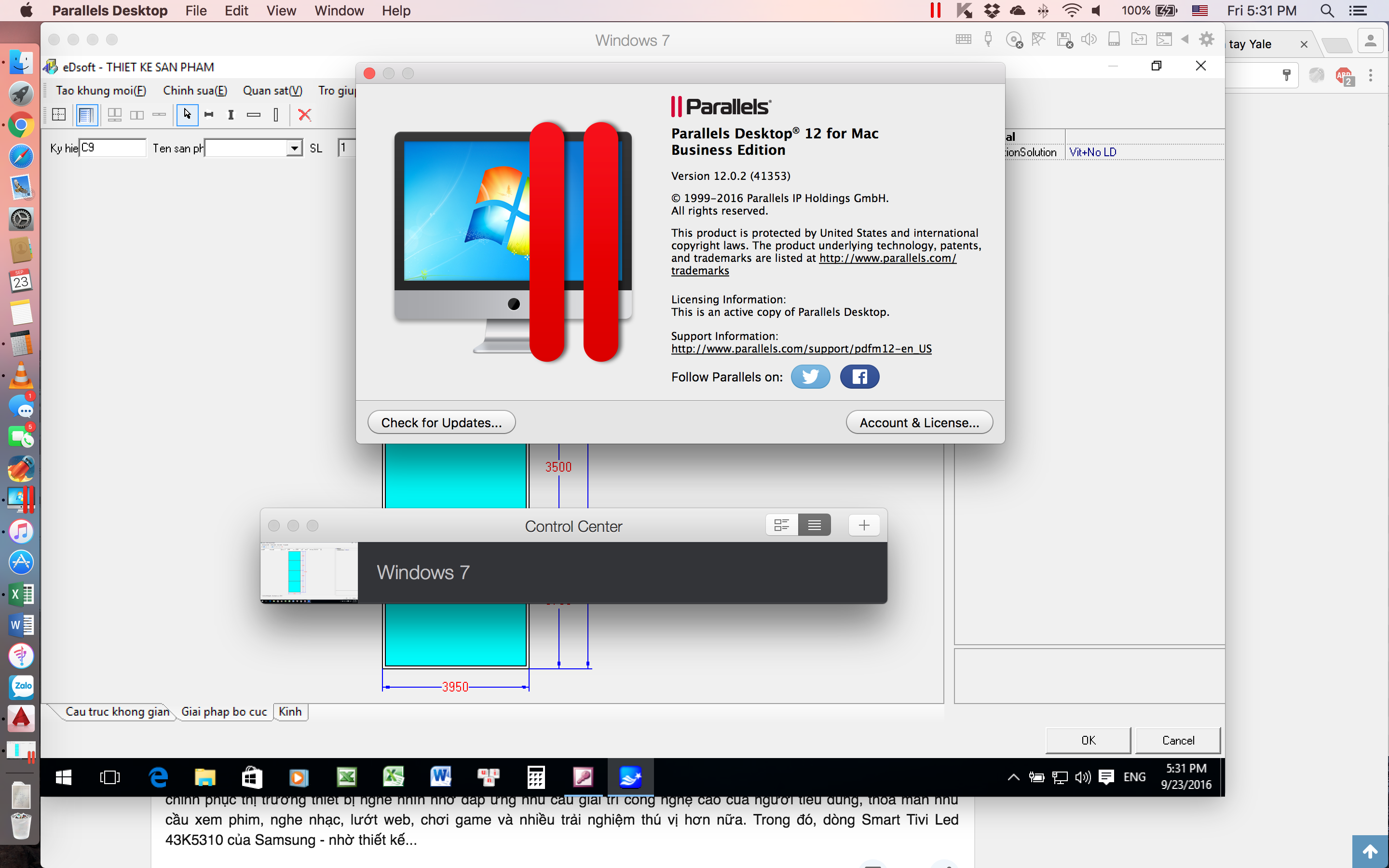Screen dimensions: 1389x868
Task: Switch Control Center to grid view
Action: point(781,524)
